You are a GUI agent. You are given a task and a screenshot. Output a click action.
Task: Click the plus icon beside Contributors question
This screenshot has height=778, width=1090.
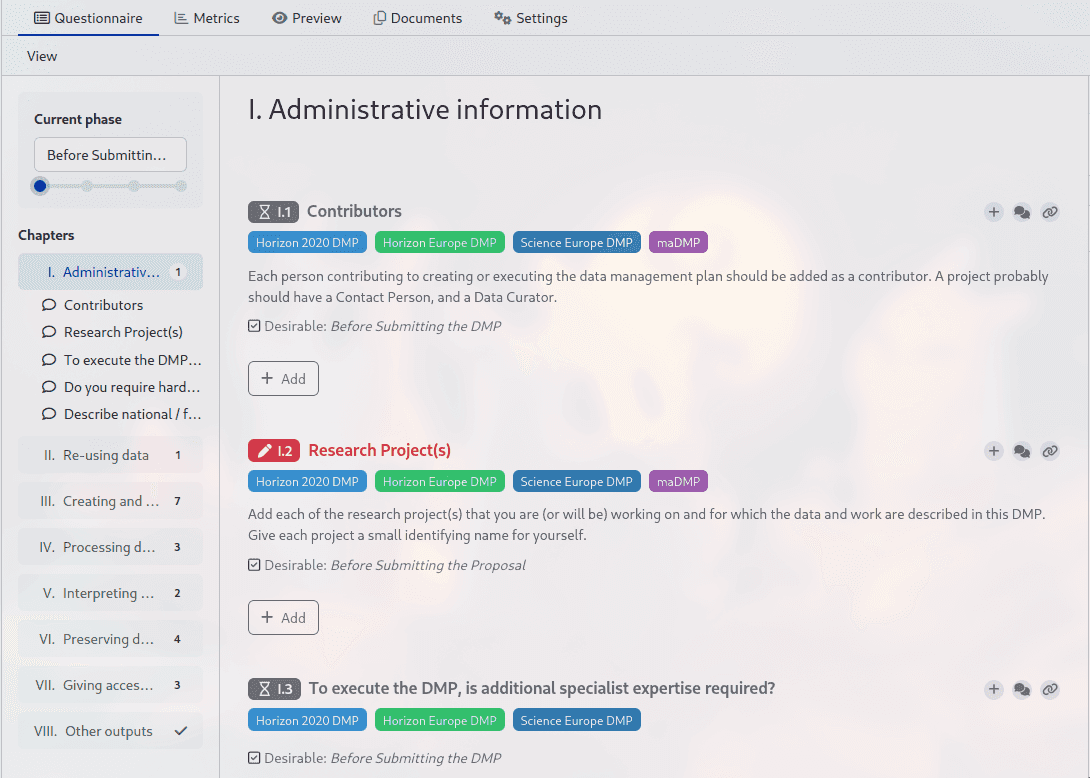(x=993, y=212)
